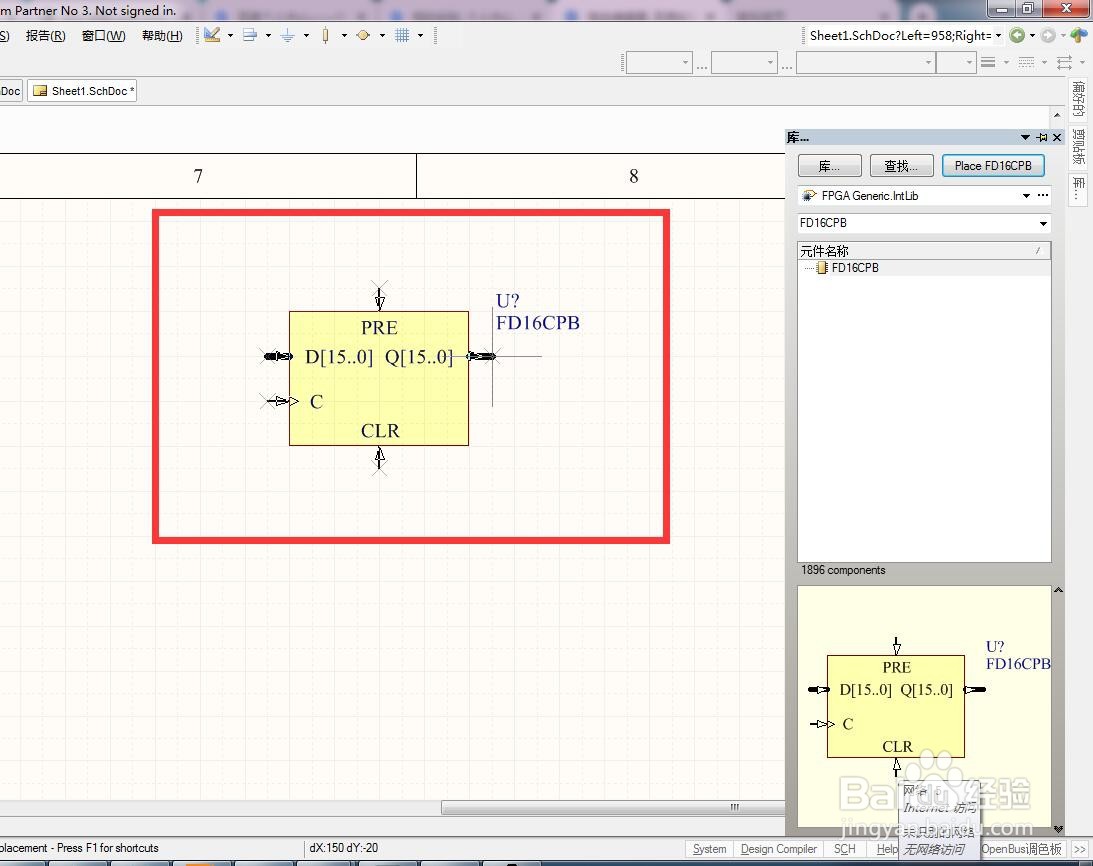Open the FD16CPB filter dropdown
Image resolution: width=1093 pixels, height=866 pixels.
(x=1043, y=224)
